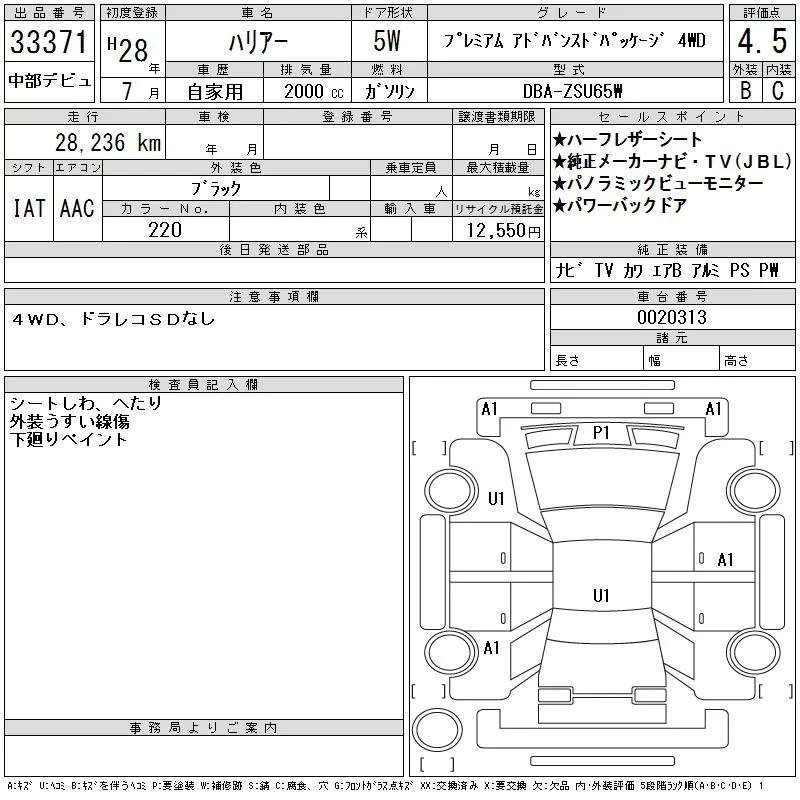800x800 pixels.
Task: Click the P1 mark on the windshield
Action: [x=601, y=433]
